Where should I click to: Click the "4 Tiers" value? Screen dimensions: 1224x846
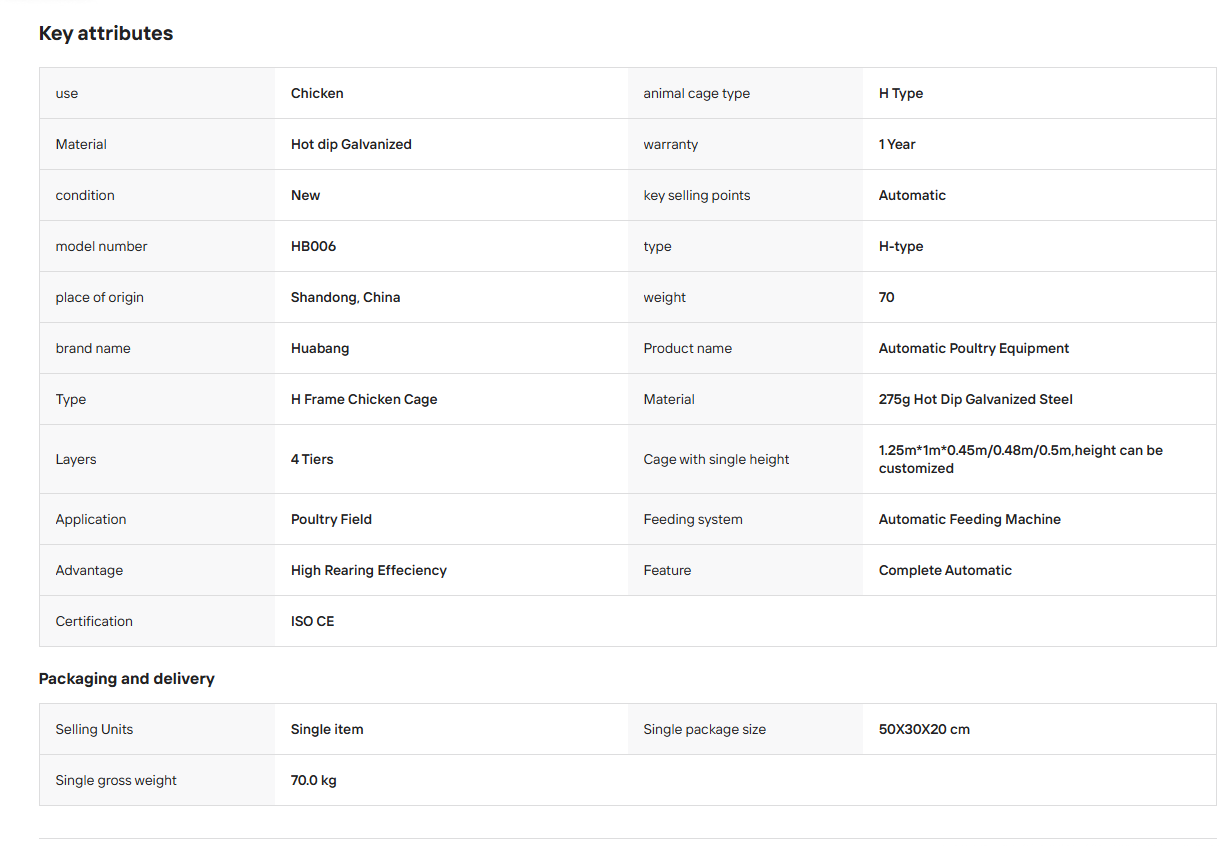312,459
